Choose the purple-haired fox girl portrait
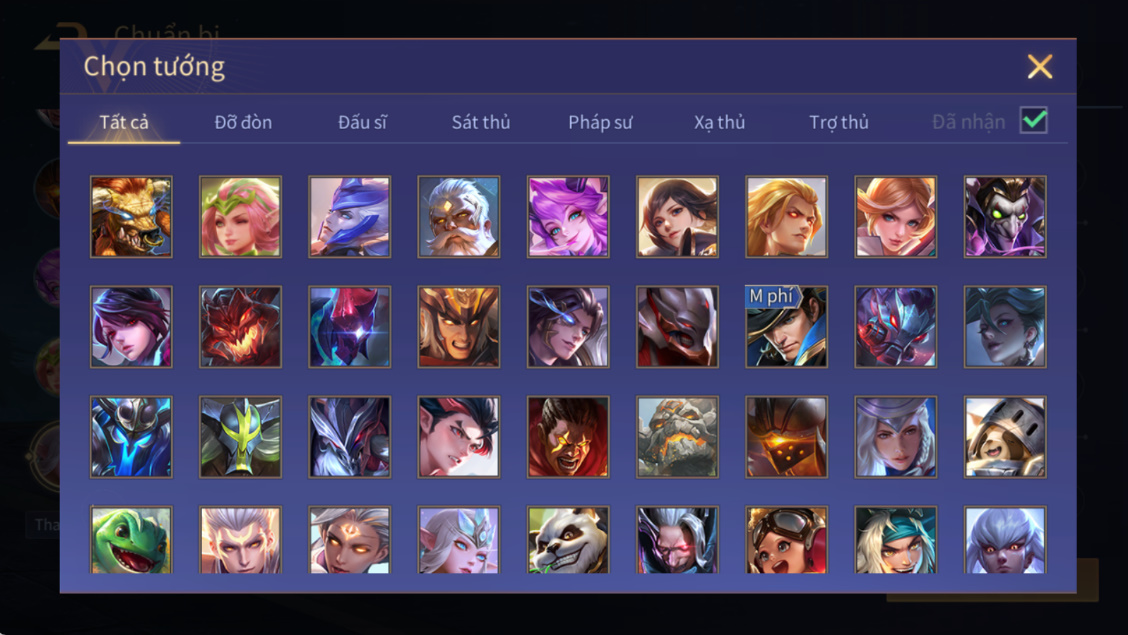1128x635 pixels. [x=568, y=217]
